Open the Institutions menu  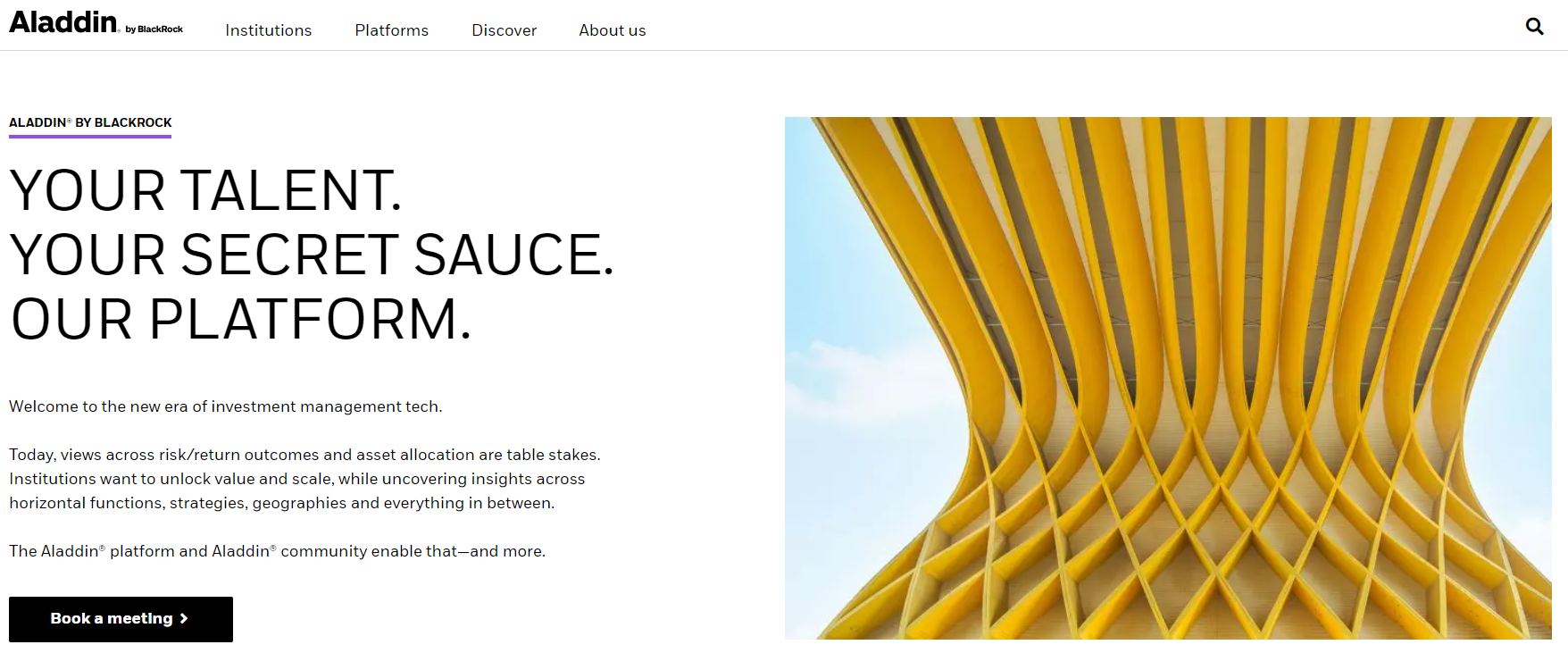[269, 30]
